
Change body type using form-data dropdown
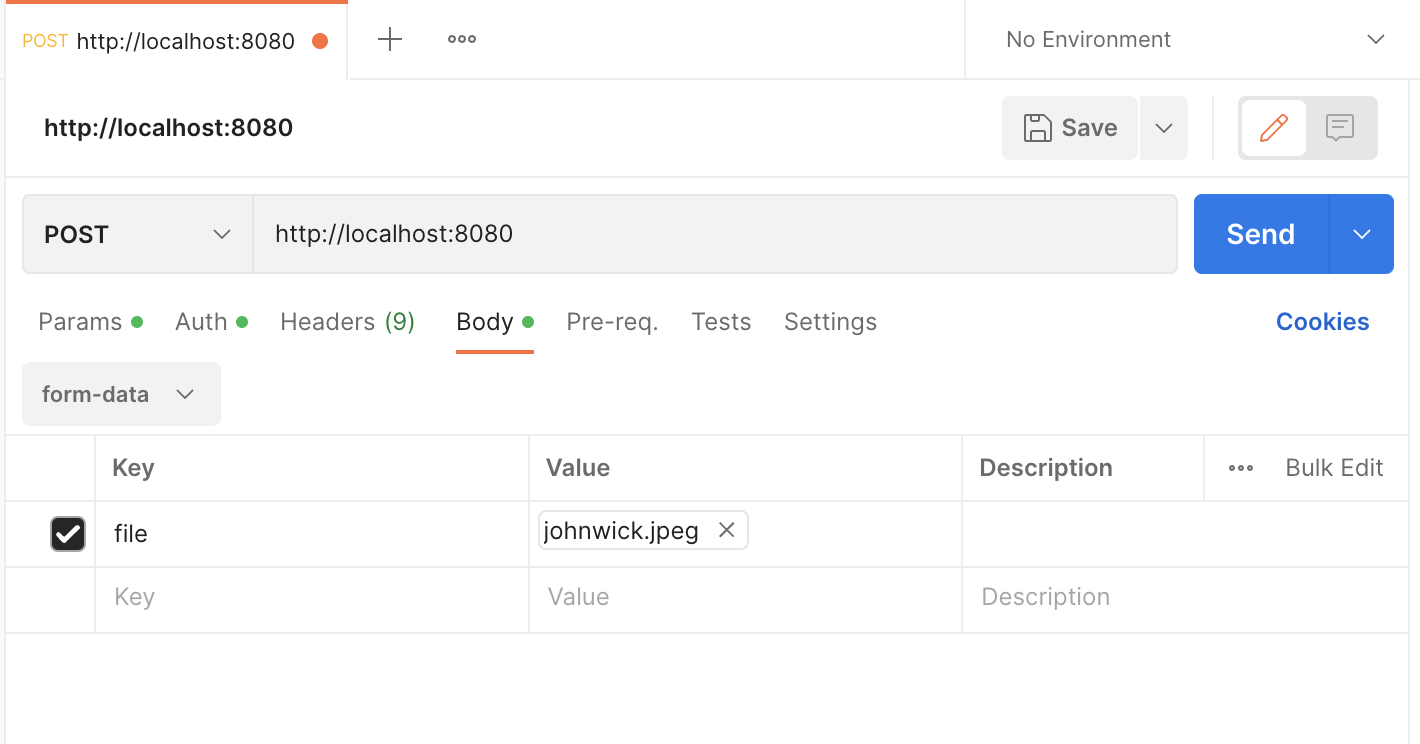pos(120,394)
